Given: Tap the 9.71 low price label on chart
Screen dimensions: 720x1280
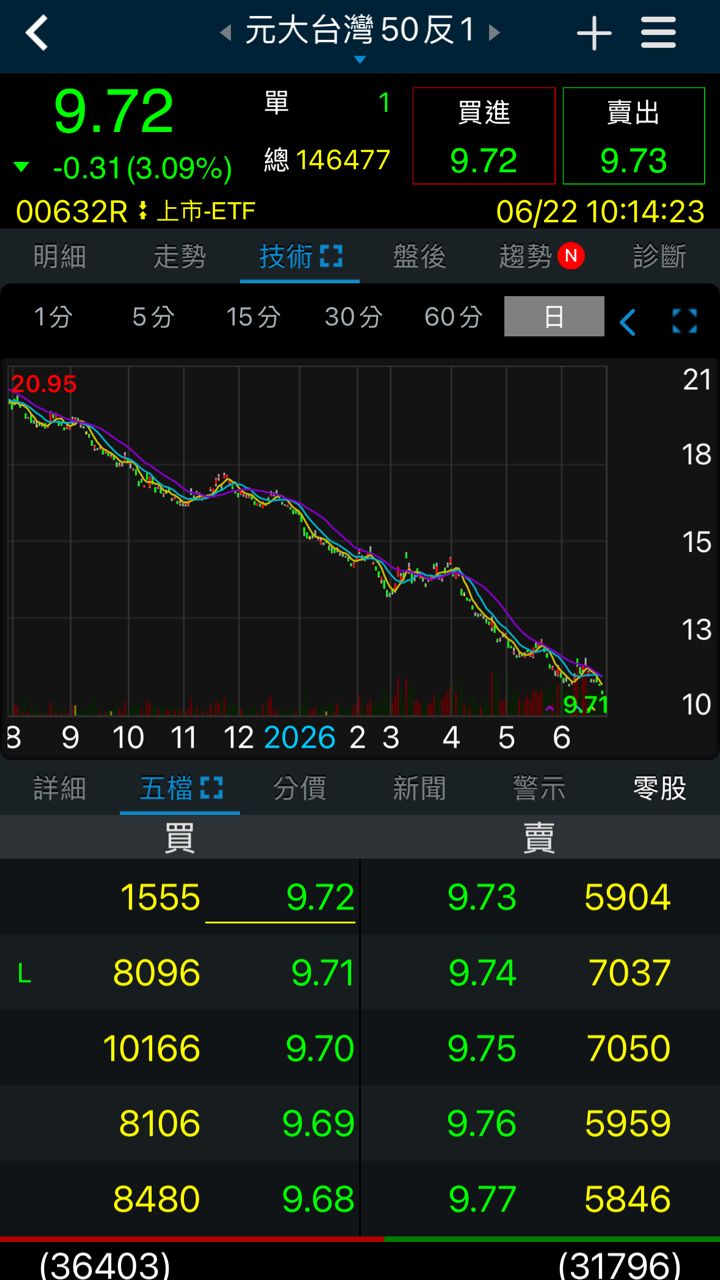Looking at the screenshot, I should click(x=585, y=705).
